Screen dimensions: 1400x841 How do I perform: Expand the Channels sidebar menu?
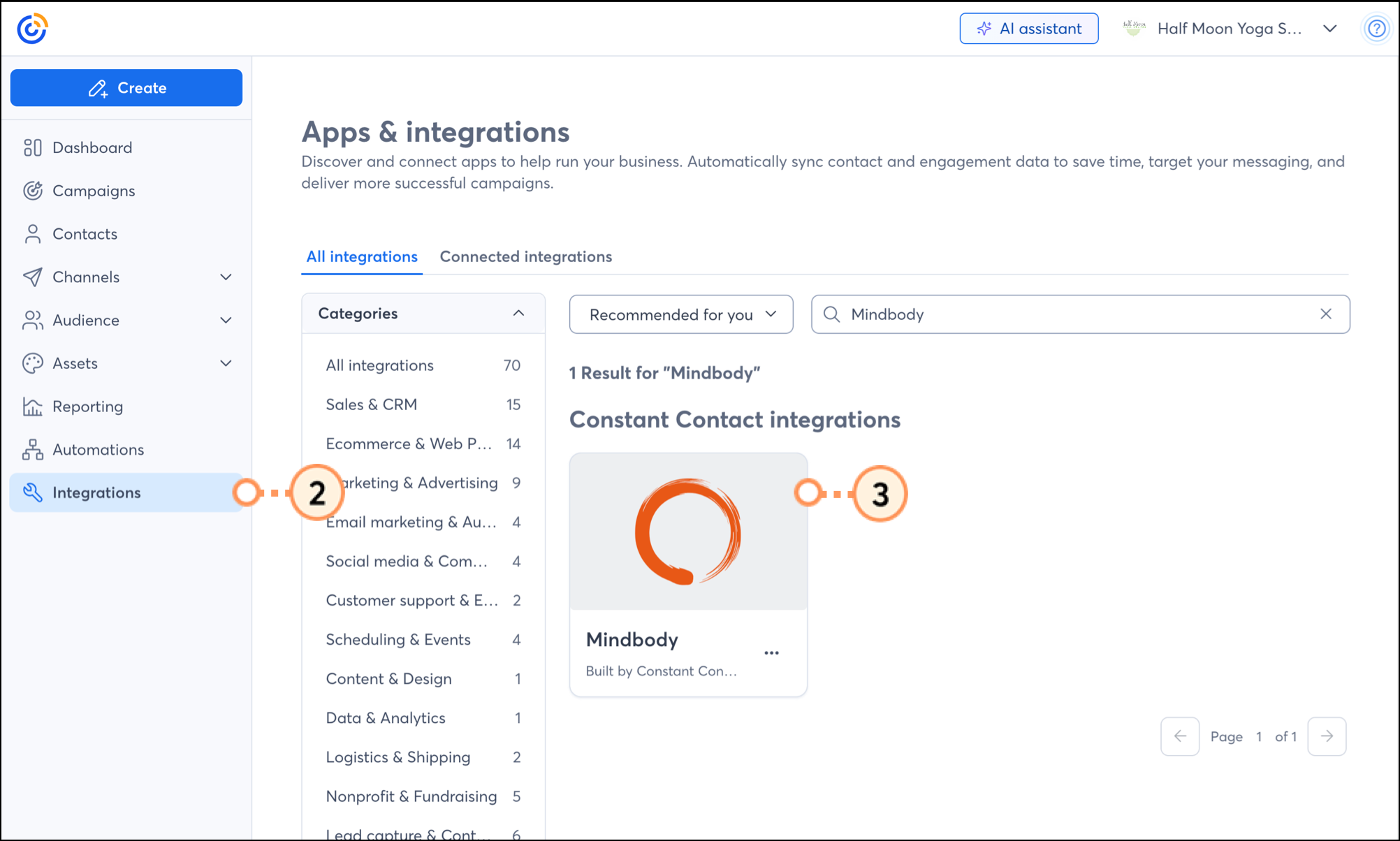coord(226,277)
